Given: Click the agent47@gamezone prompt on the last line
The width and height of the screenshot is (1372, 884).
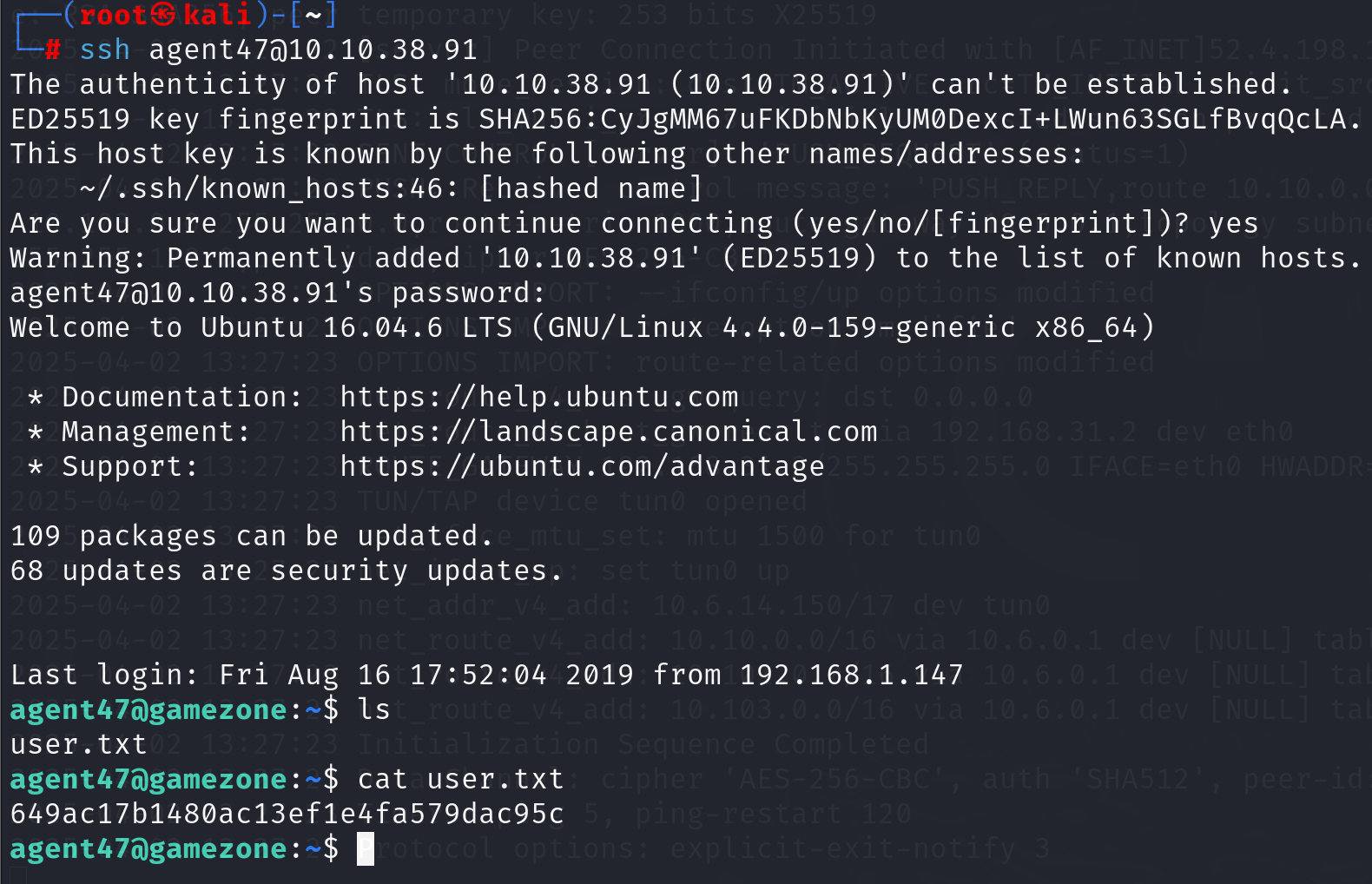Looking at the screenshot, I should 148,848.
